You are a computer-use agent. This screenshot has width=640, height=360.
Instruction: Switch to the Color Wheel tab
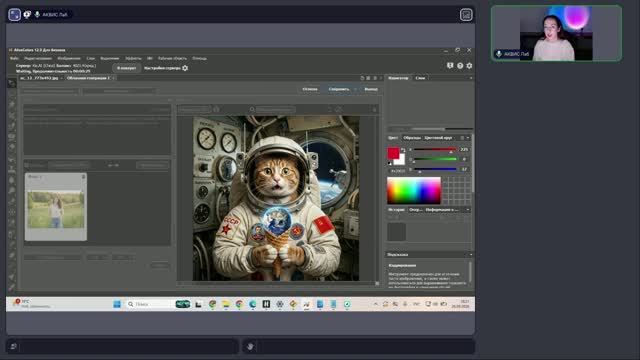coord(438,138)
